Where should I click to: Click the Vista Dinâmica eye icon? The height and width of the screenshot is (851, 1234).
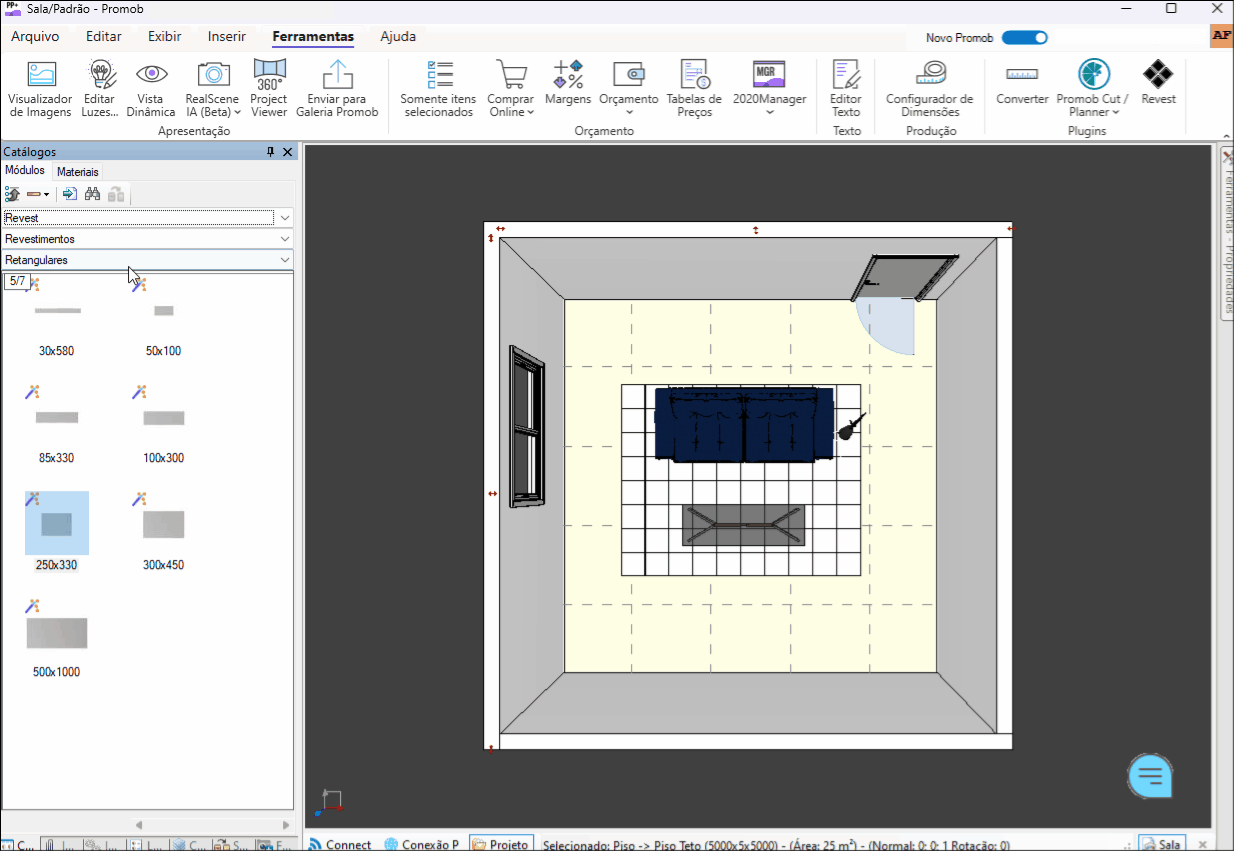151,74
